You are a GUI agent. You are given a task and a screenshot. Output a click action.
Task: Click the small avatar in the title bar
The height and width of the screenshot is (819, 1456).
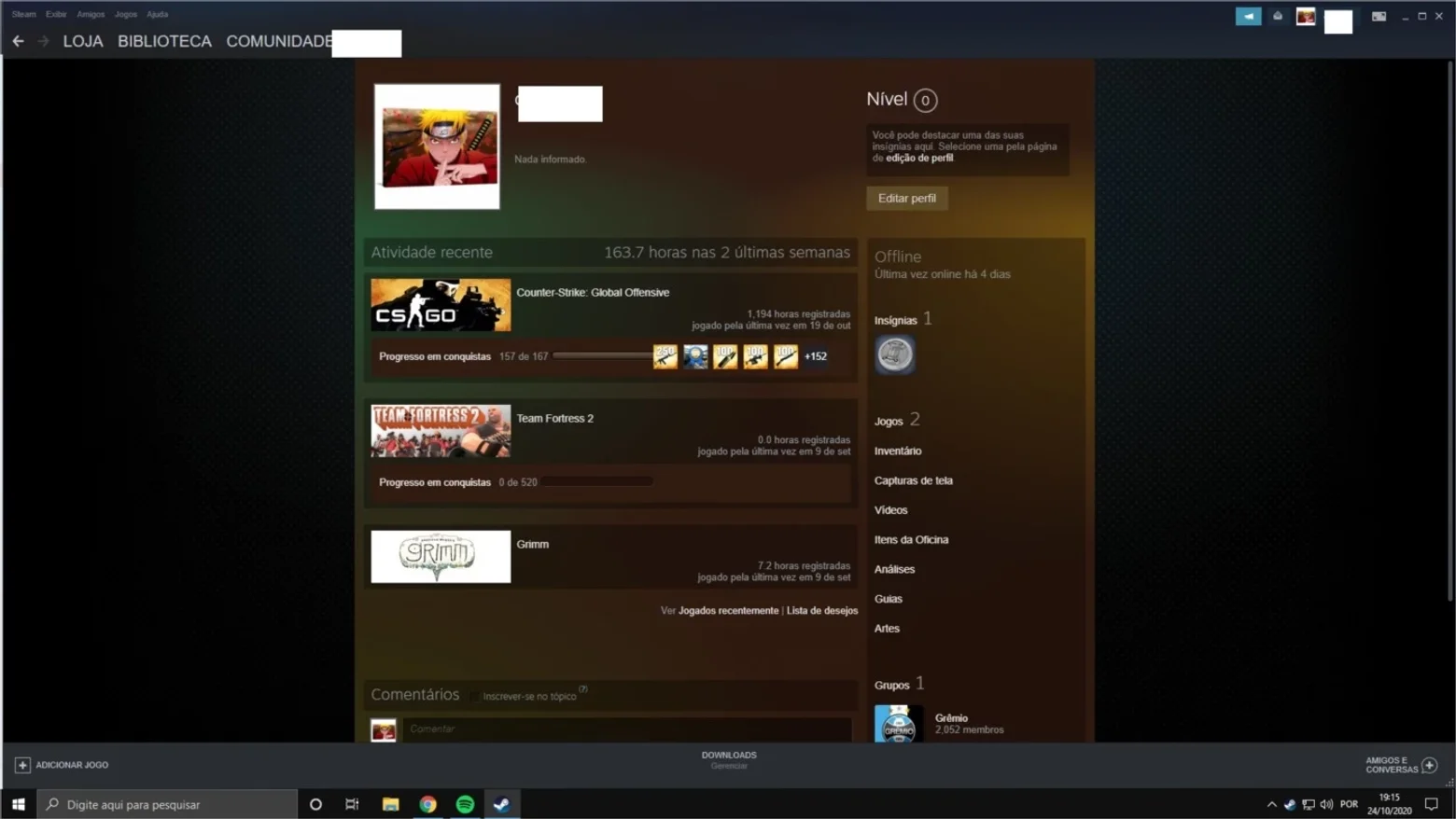[1306, 16]
